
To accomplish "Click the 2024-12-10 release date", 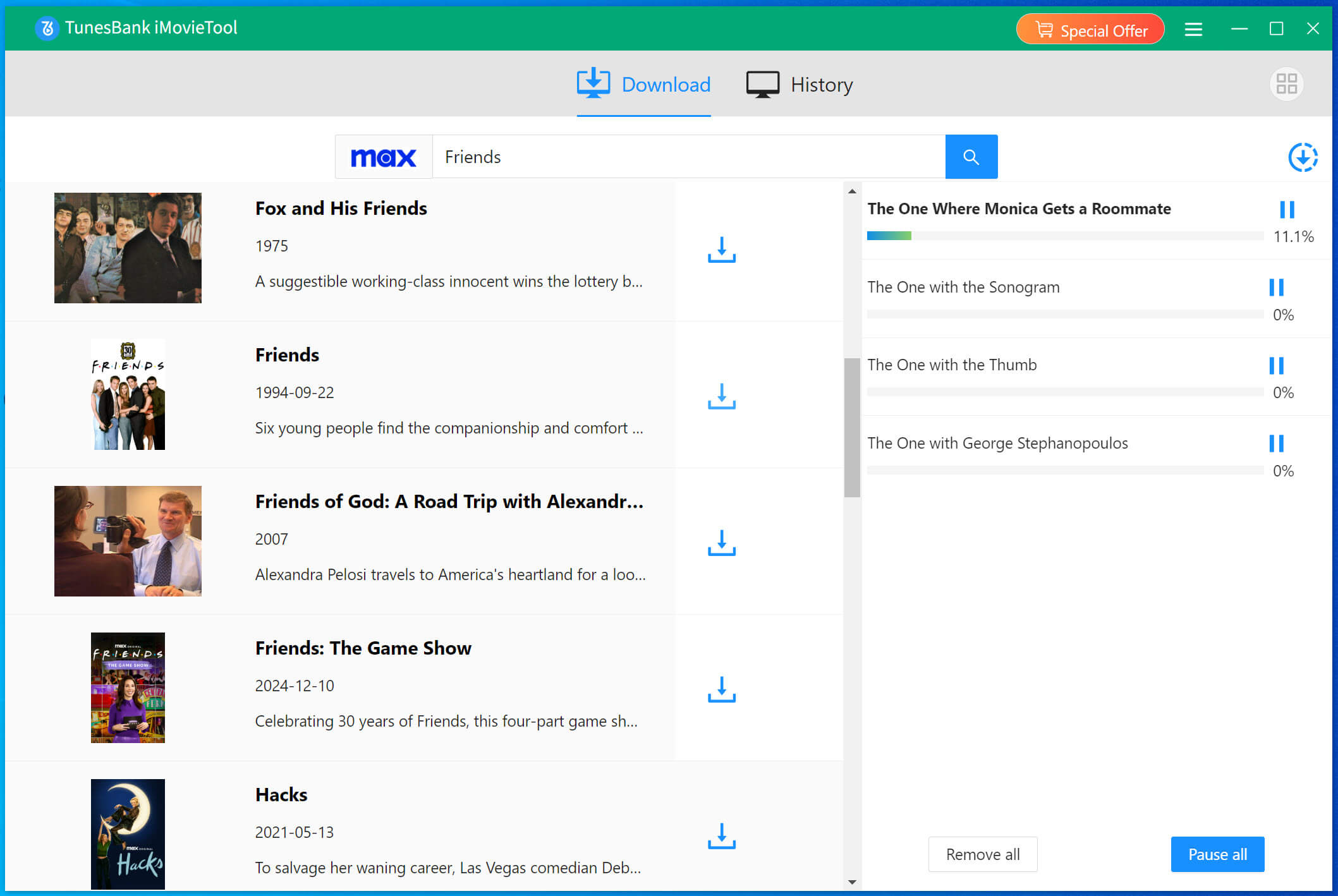I will 295,686.
